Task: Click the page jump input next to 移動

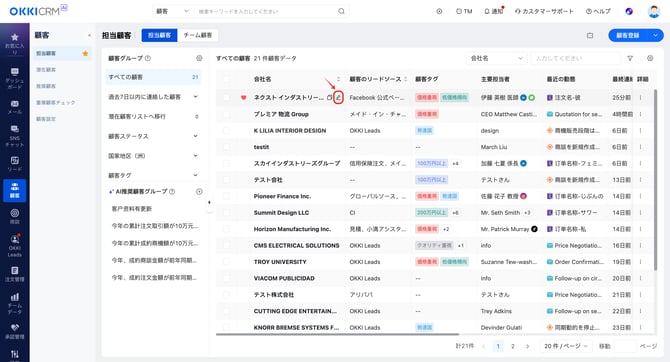Action: point(625,346)
